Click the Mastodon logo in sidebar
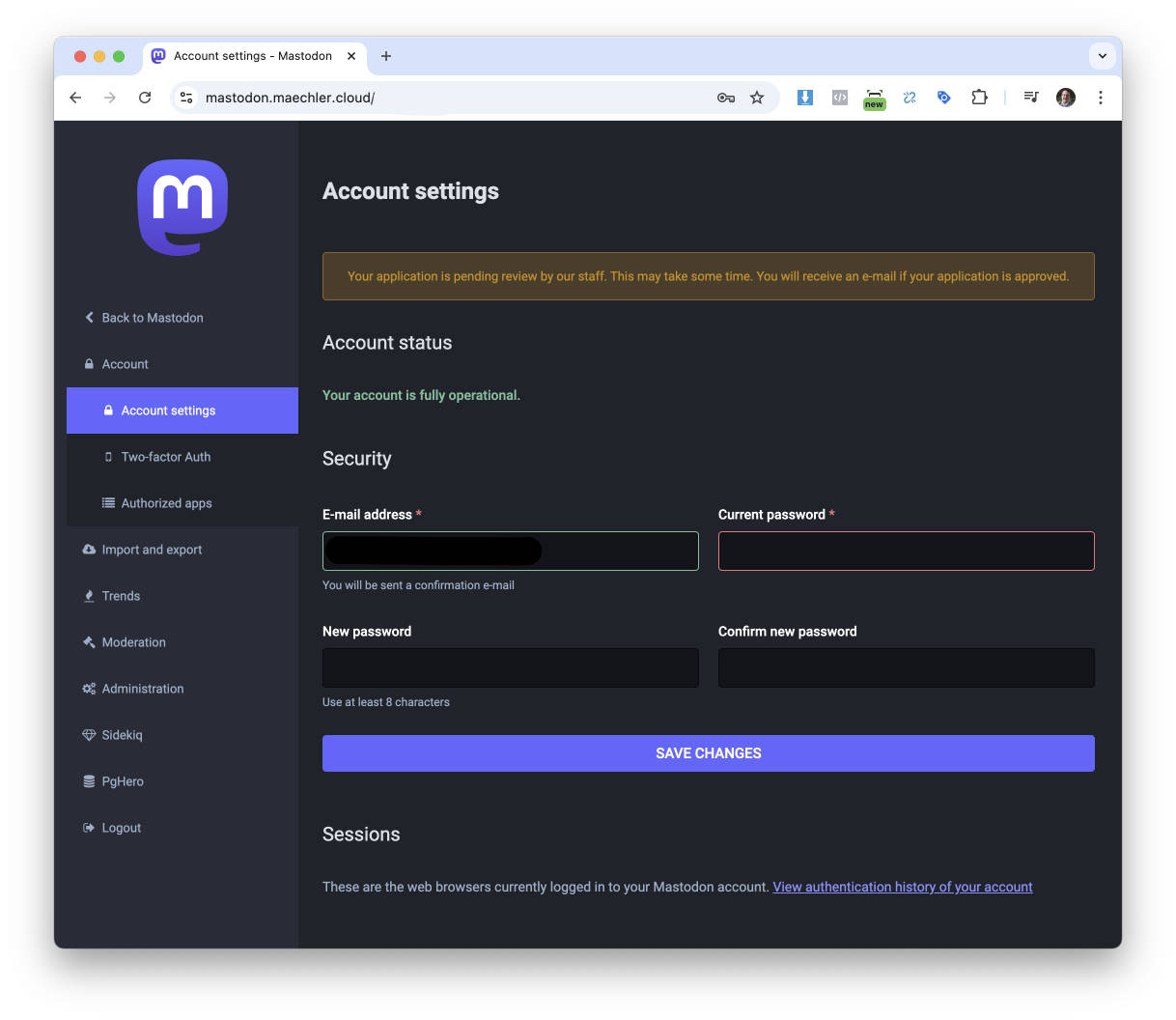1176x1020 pixels. pos(182,207)
